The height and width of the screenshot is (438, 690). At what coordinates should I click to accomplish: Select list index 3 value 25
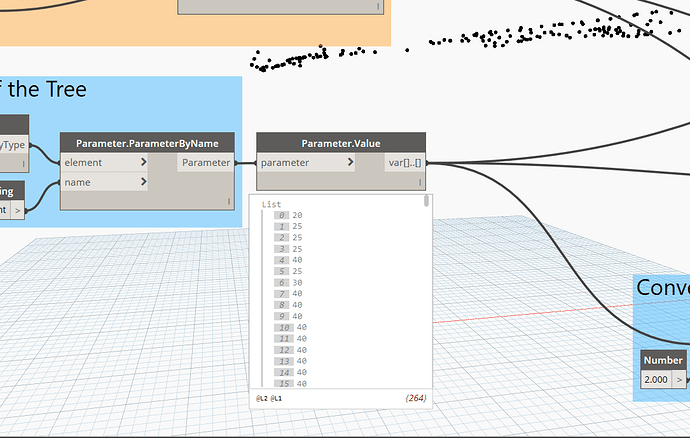point(288,249)
